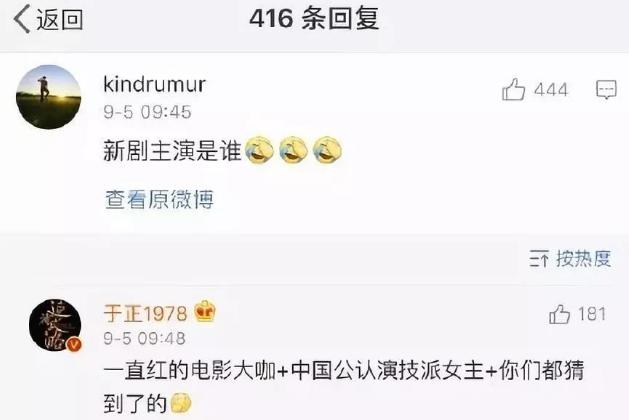Screen dimensions: 629x420
Task: Tap the back chevron arrow icon
Action: [22, 19]
